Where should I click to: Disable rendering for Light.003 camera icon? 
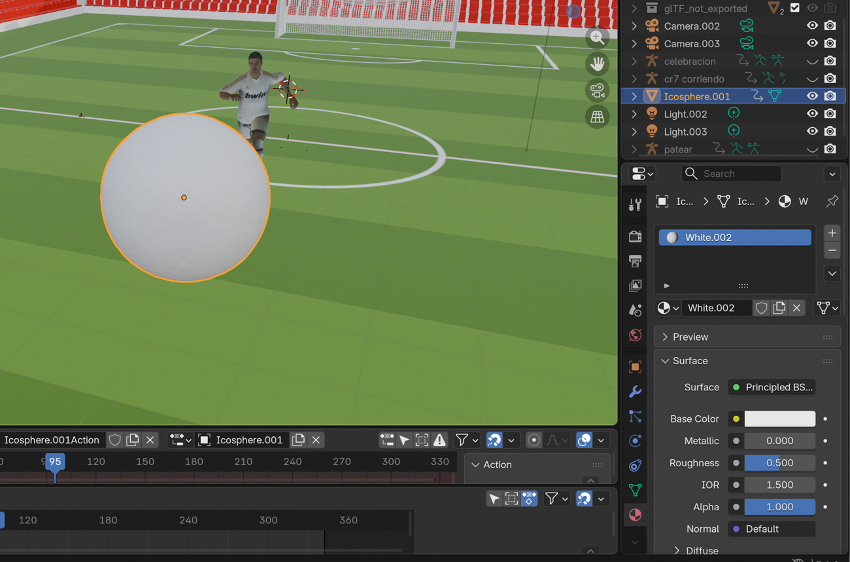(x=830, y=131)
